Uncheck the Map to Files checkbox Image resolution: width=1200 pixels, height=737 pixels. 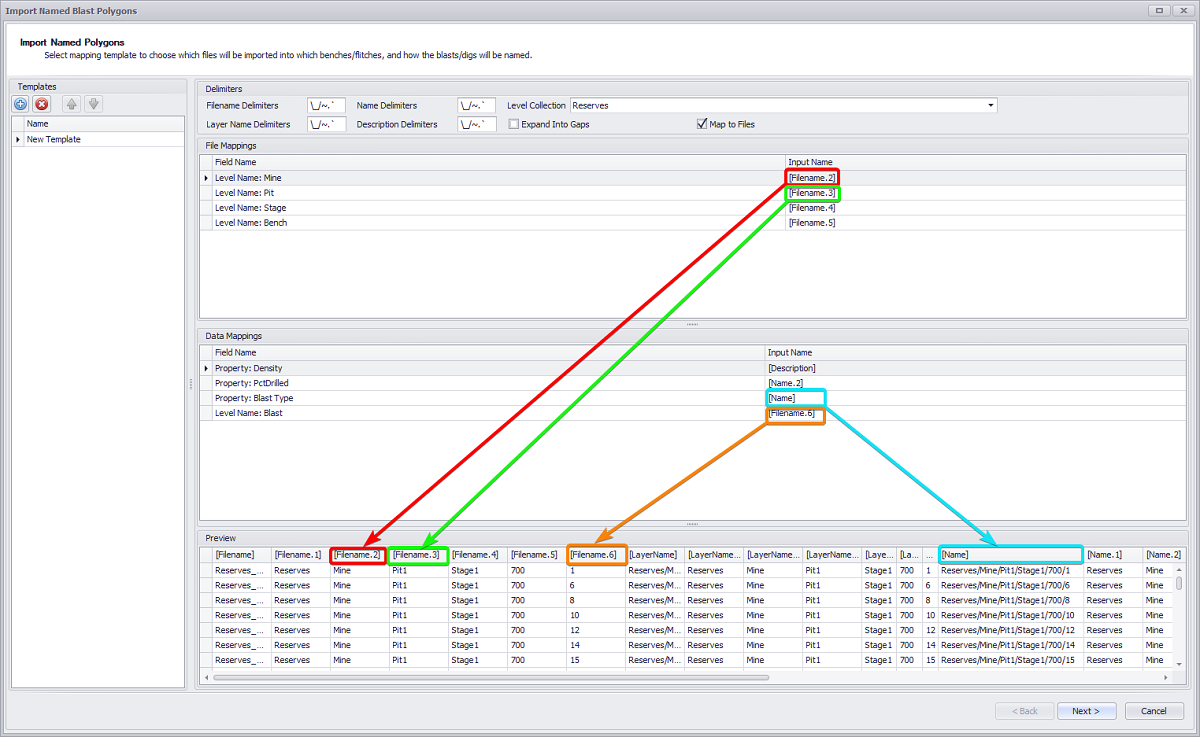pos(702,125)
